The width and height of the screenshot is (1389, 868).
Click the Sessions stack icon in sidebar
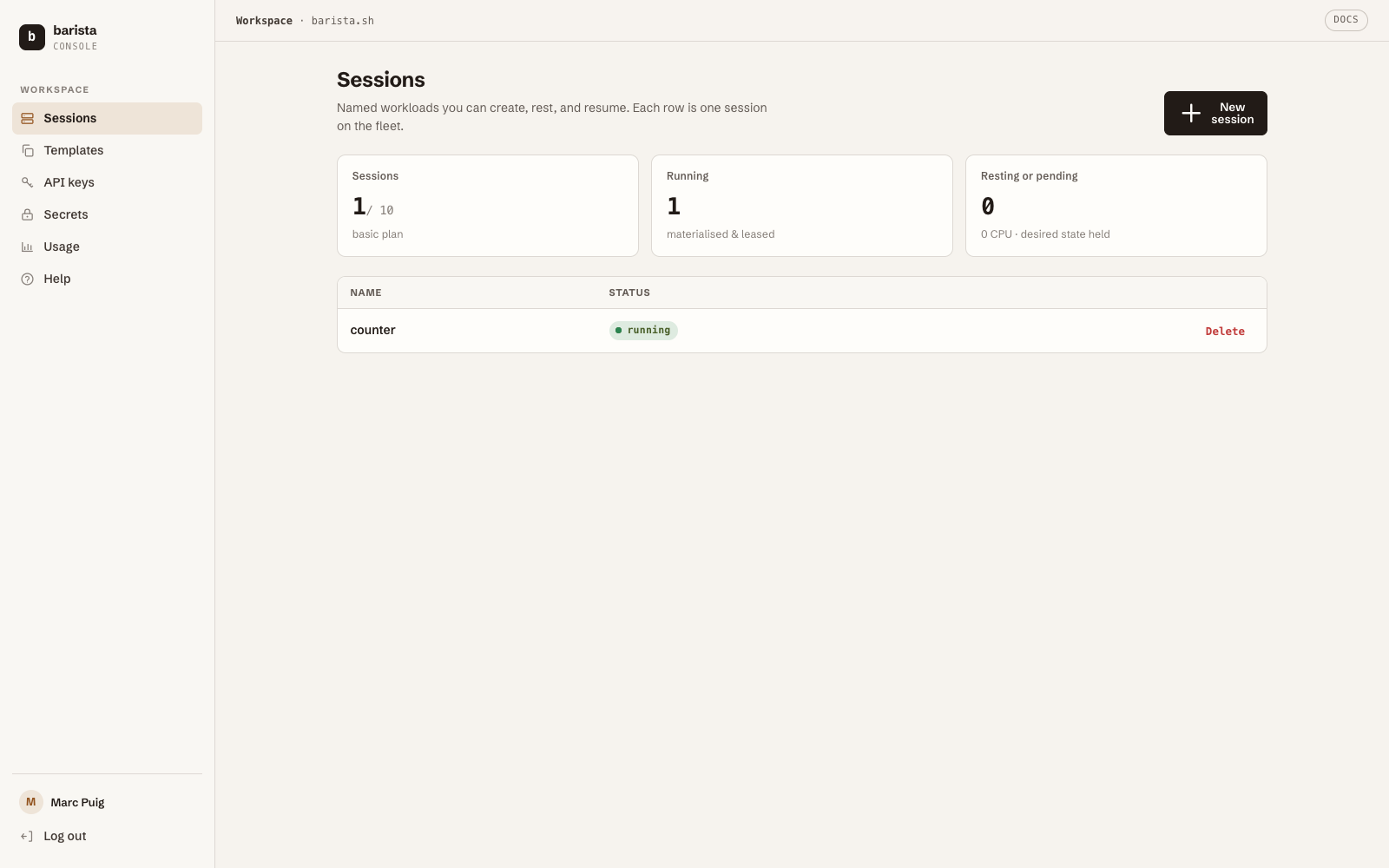tap(27, 118)
